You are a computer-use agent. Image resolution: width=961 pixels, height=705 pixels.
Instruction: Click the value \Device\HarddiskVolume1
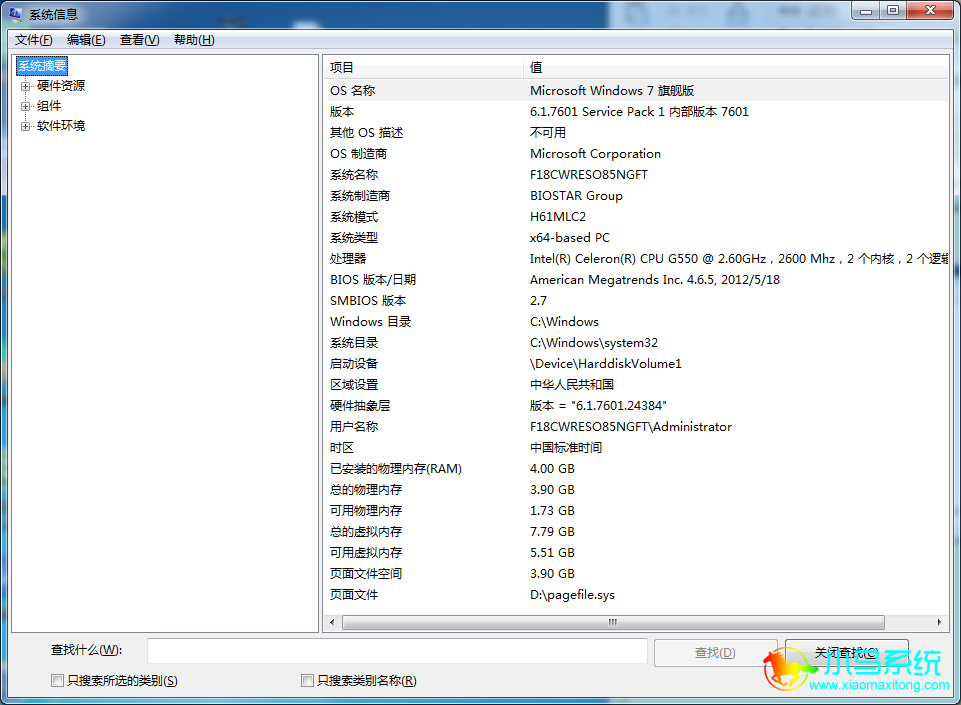coord(606,364)
